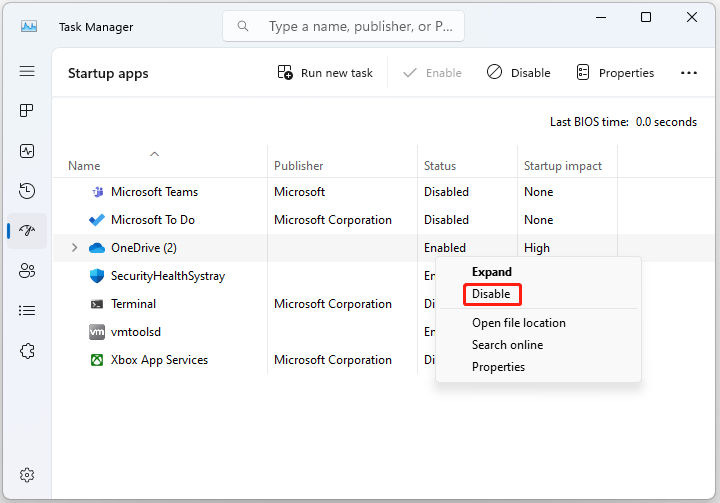
Task: Click High startup impact of OneDrive
Action: [x=537, y=248]
